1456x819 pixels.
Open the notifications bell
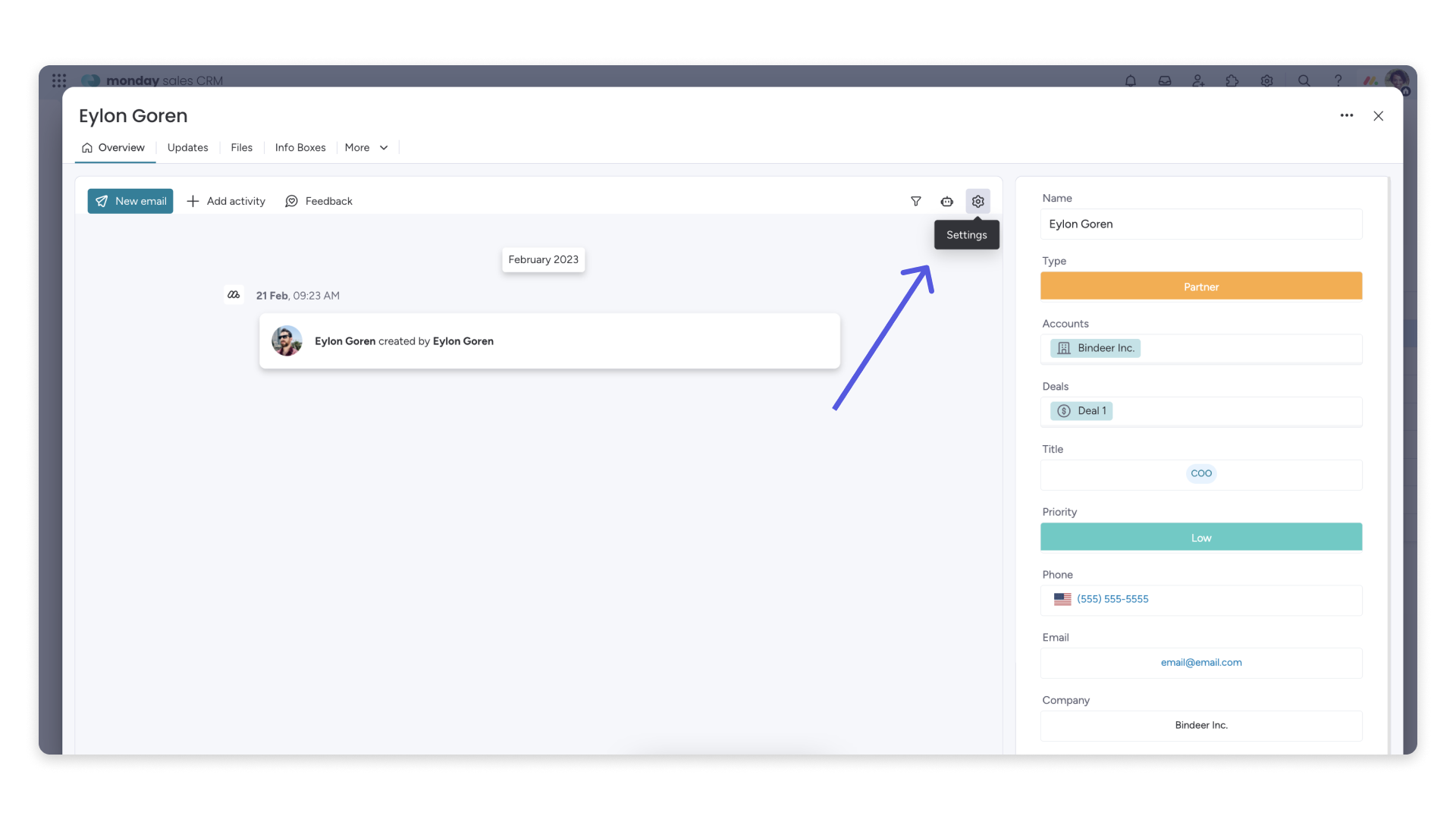click(x=1131, y=80)
